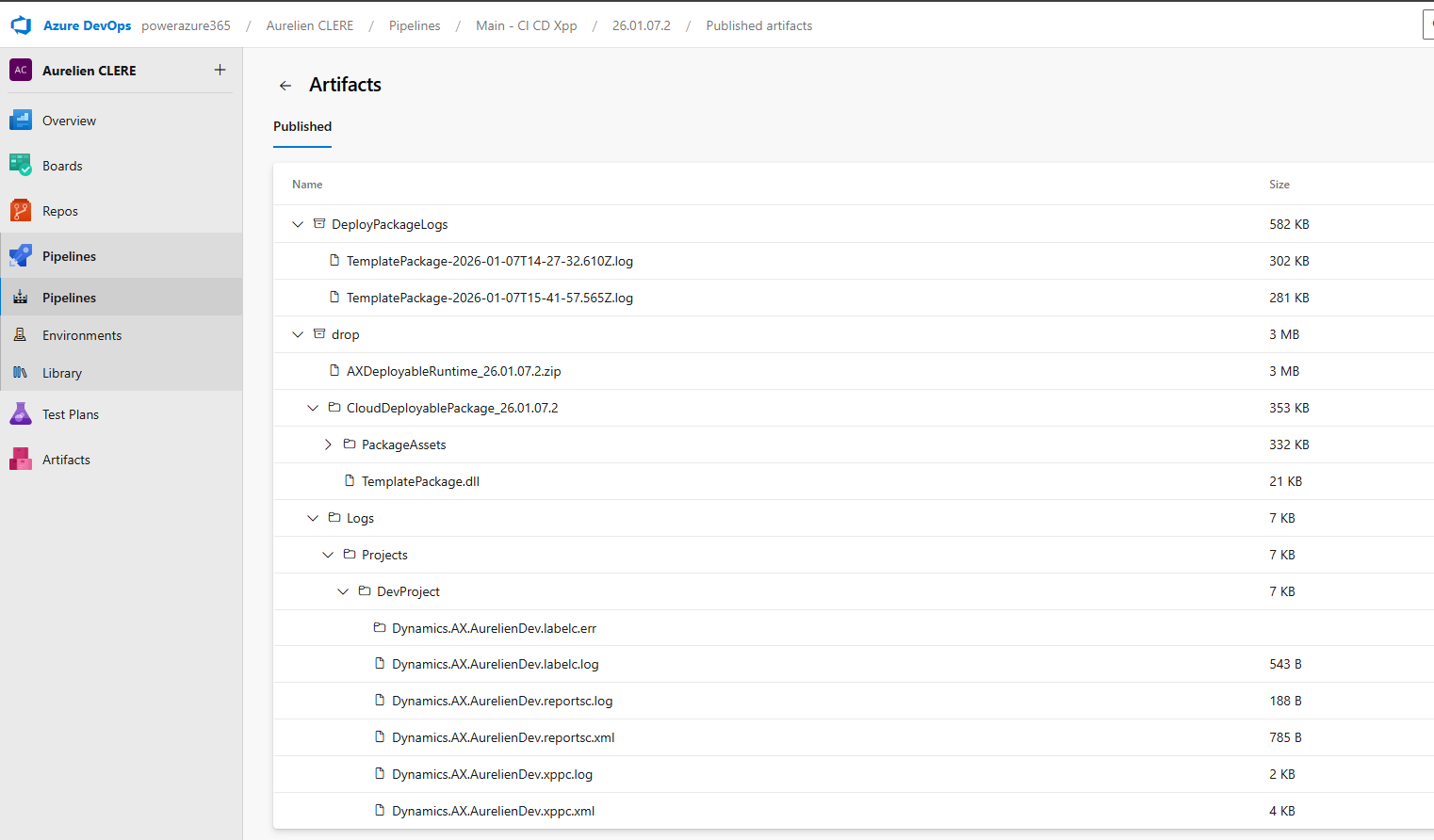
Task: Go back using the arrow beside Artifacts
Action: tap(285, 86)
